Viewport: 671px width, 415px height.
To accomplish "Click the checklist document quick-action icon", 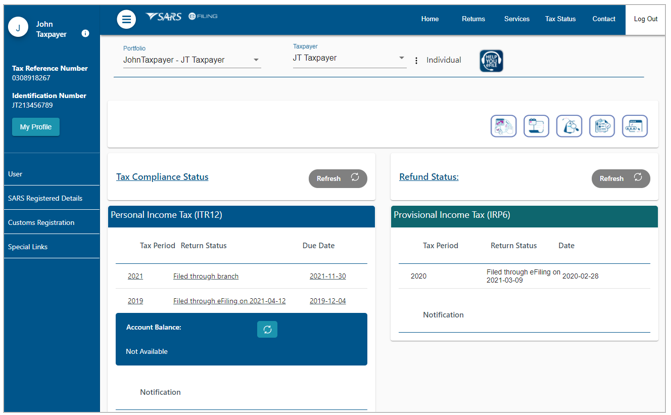I will tap(602, 126).
